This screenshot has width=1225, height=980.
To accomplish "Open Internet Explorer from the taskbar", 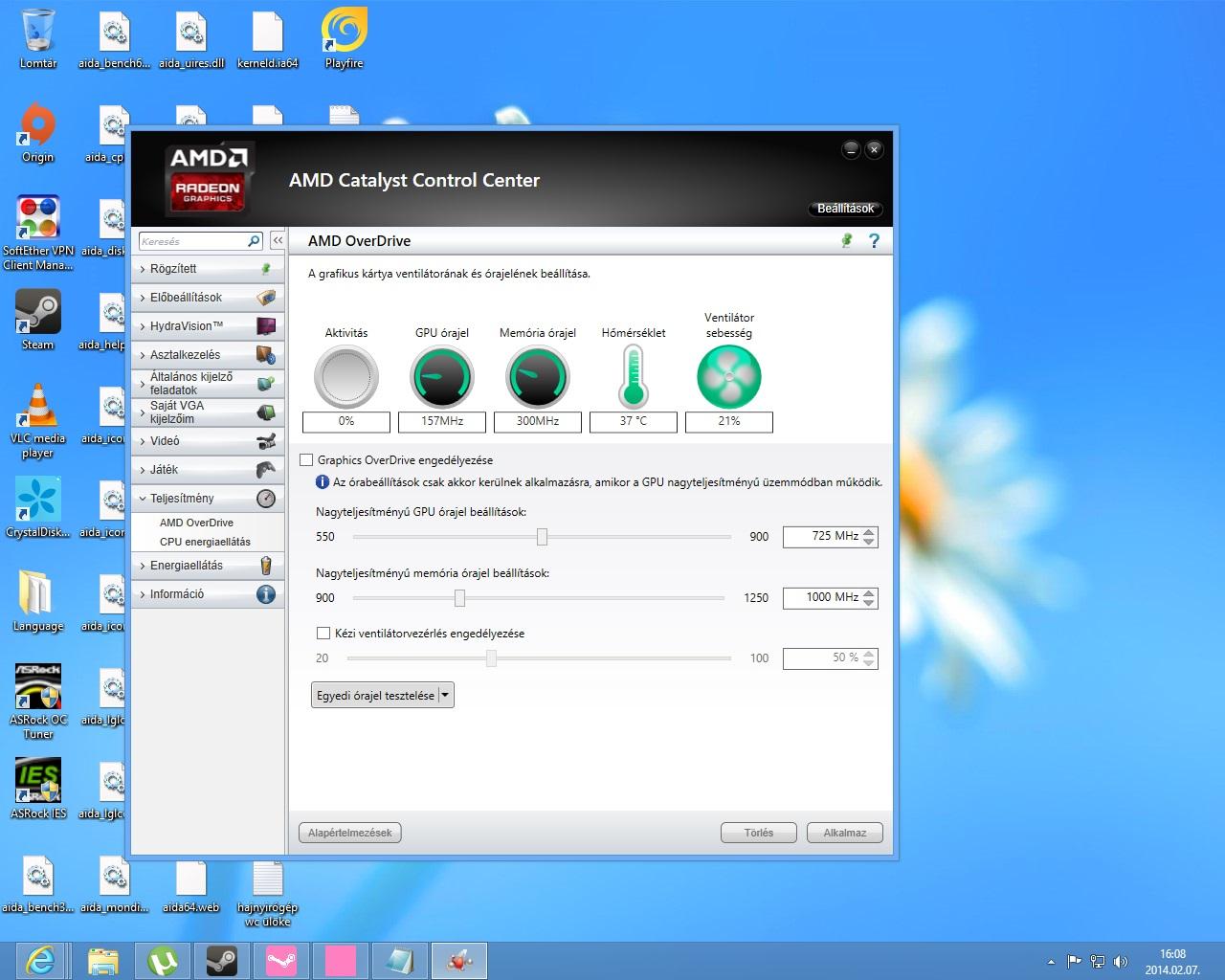I will pyautogui.click(x=40, y=960).
